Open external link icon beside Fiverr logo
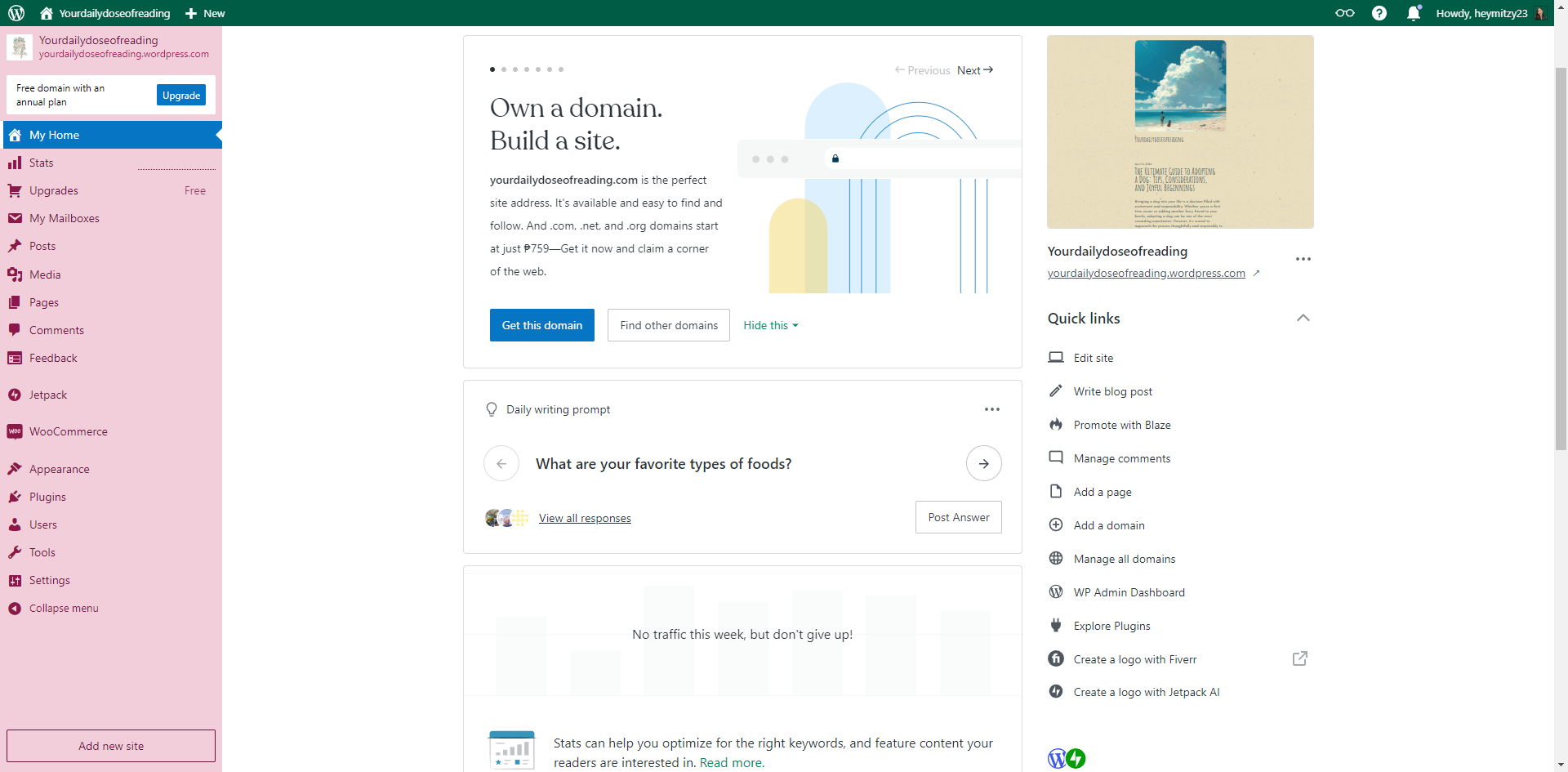 pos(1300,658)
